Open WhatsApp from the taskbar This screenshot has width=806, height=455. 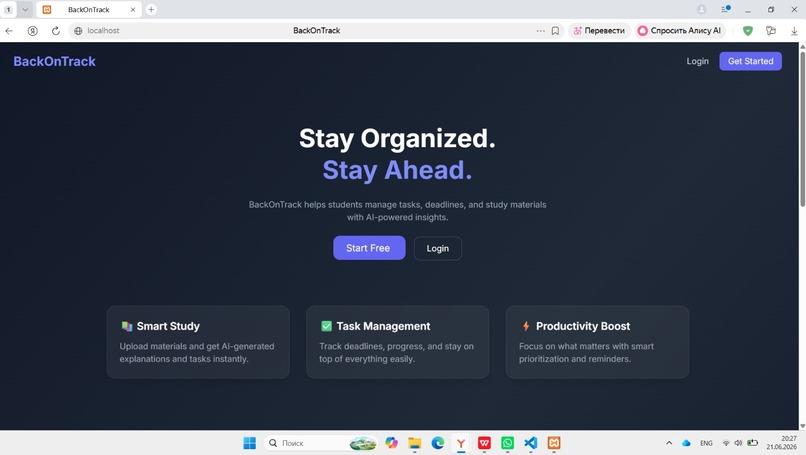pyautogui.click(x=507, y=443)
